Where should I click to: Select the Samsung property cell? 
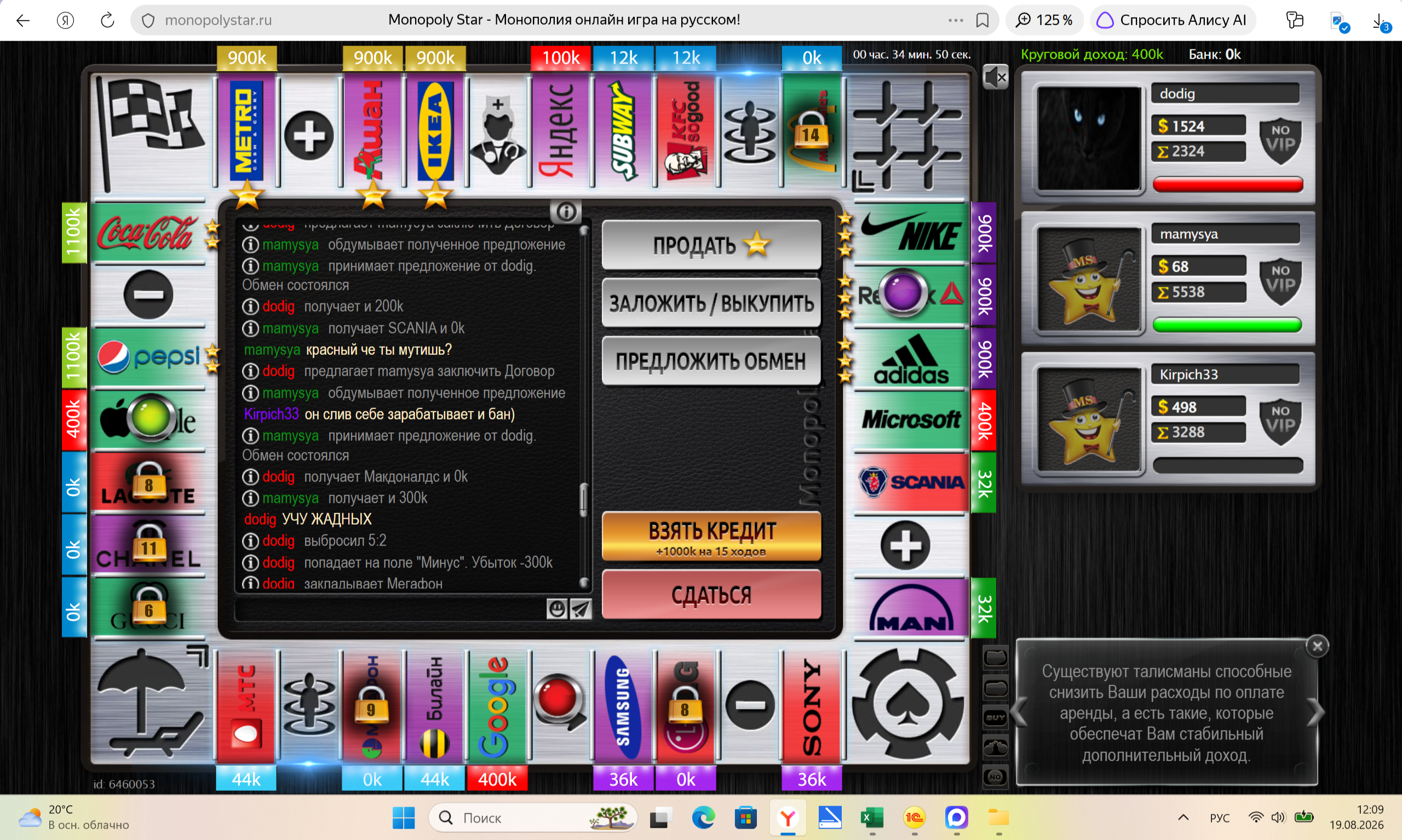click(x=623, y=706)
